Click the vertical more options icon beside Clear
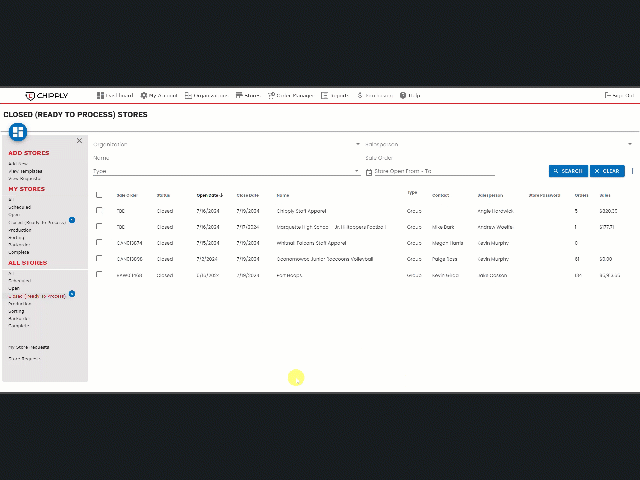Viewport: 640px width, 480px height. [x=632, y=171]
